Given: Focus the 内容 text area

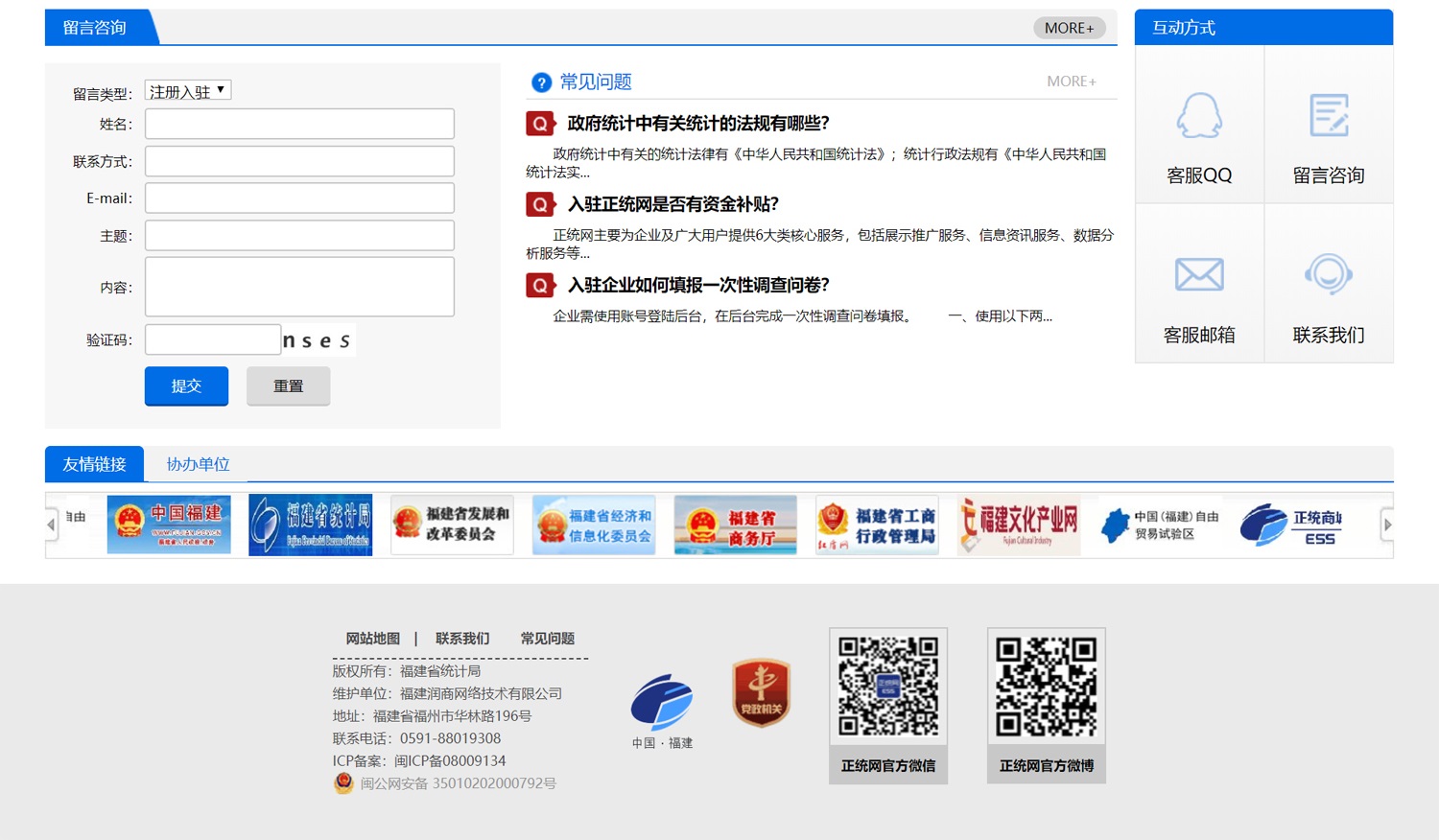Looking at the screenshot, I should point(299,287).
